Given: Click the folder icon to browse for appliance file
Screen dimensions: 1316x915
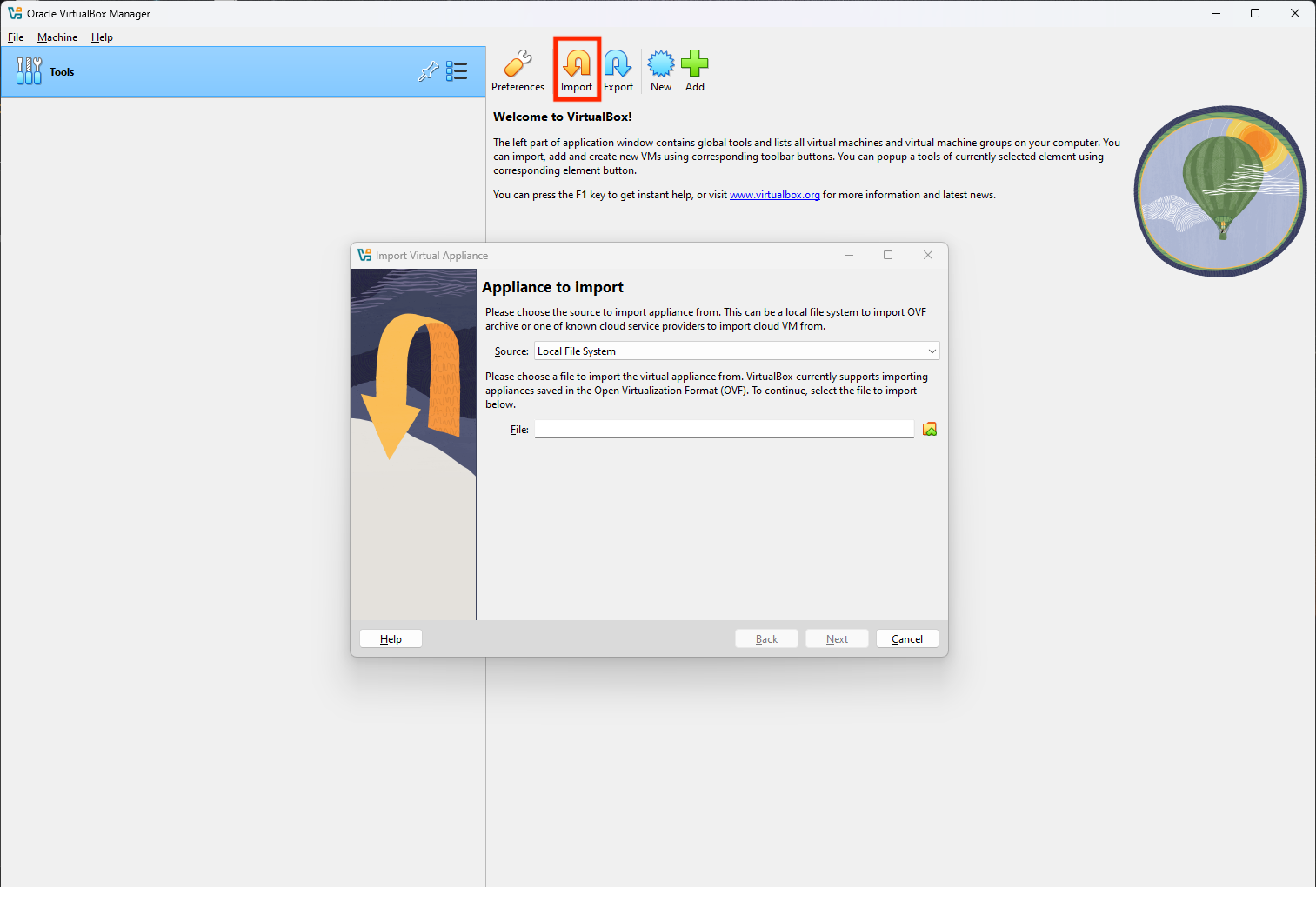Looking at the screenshot, I should point(929,429).
